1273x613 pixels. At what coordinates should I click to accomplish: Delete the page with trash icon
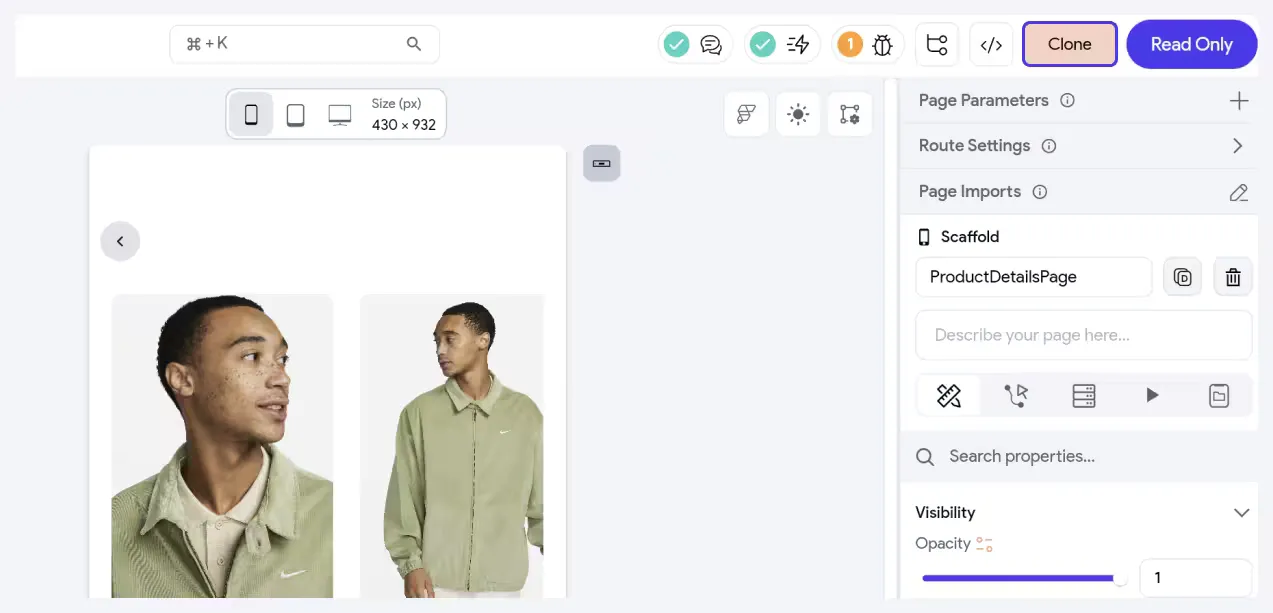click(1233, 277)
